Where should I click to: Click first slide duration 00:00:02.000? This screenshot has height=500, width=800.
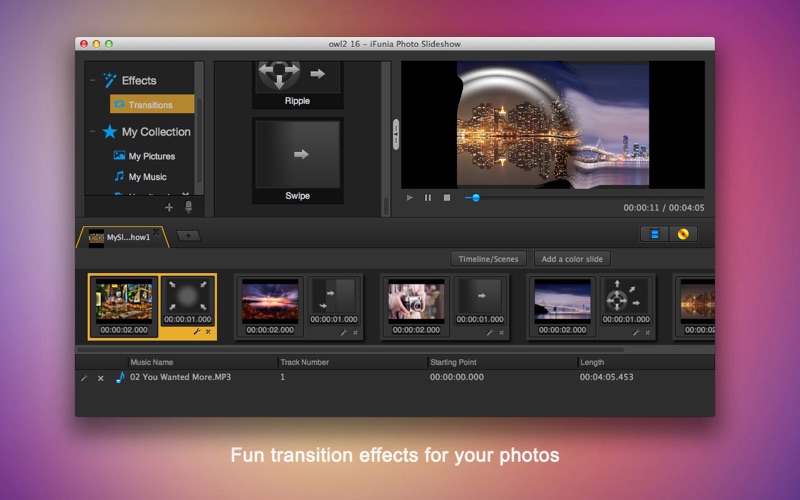124,330
